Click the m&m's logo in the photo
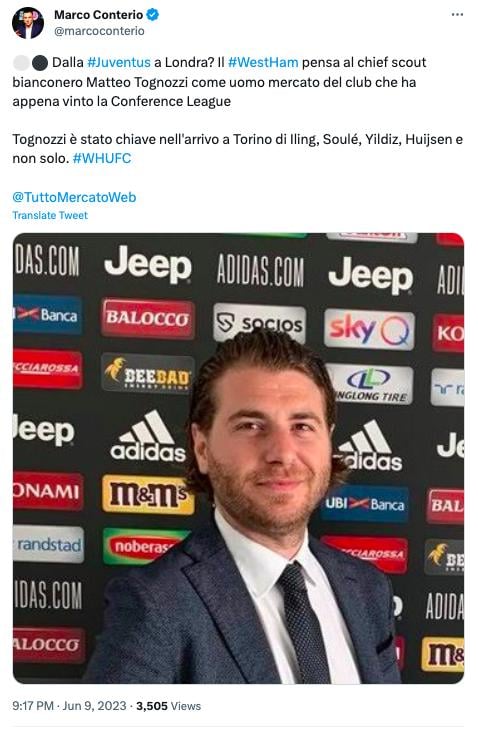Image resolution: width=478 pixels, height=733 pixels. [x=148, y=495]
